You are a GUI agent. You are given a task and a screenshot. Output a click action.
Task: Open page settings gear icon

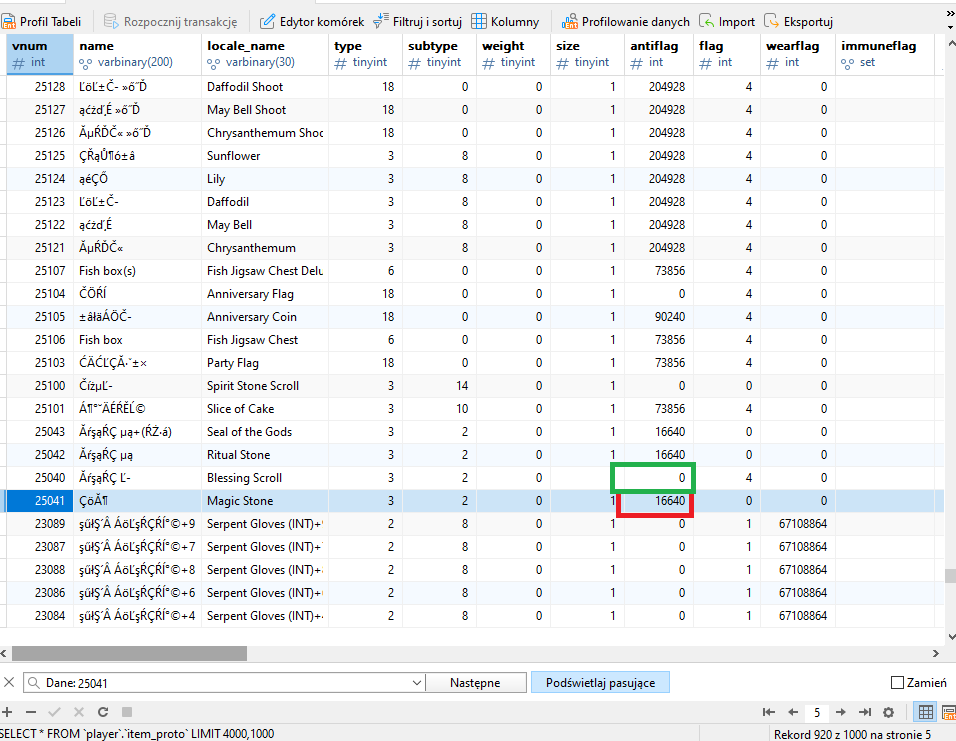pyautogui.click(x=888, y=712)
